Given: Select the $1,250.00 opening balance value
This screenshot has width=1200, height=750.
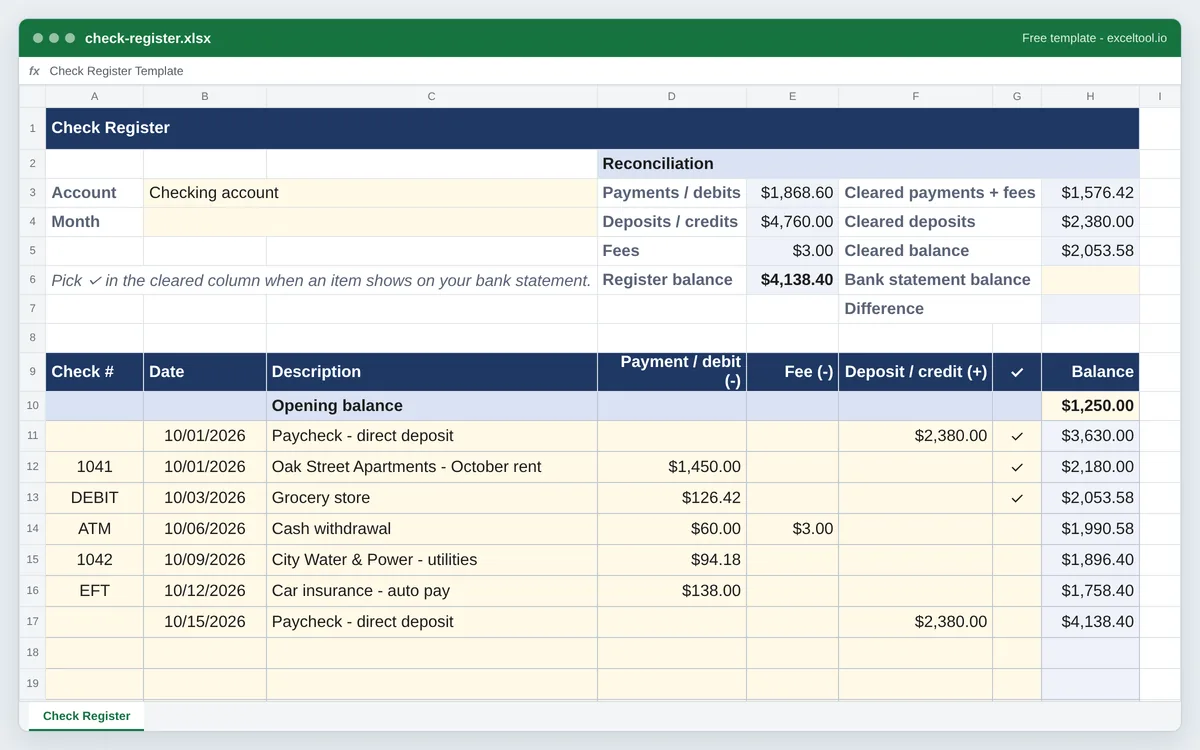Looking at the screenshot, I should click(x=1090, y=406).
